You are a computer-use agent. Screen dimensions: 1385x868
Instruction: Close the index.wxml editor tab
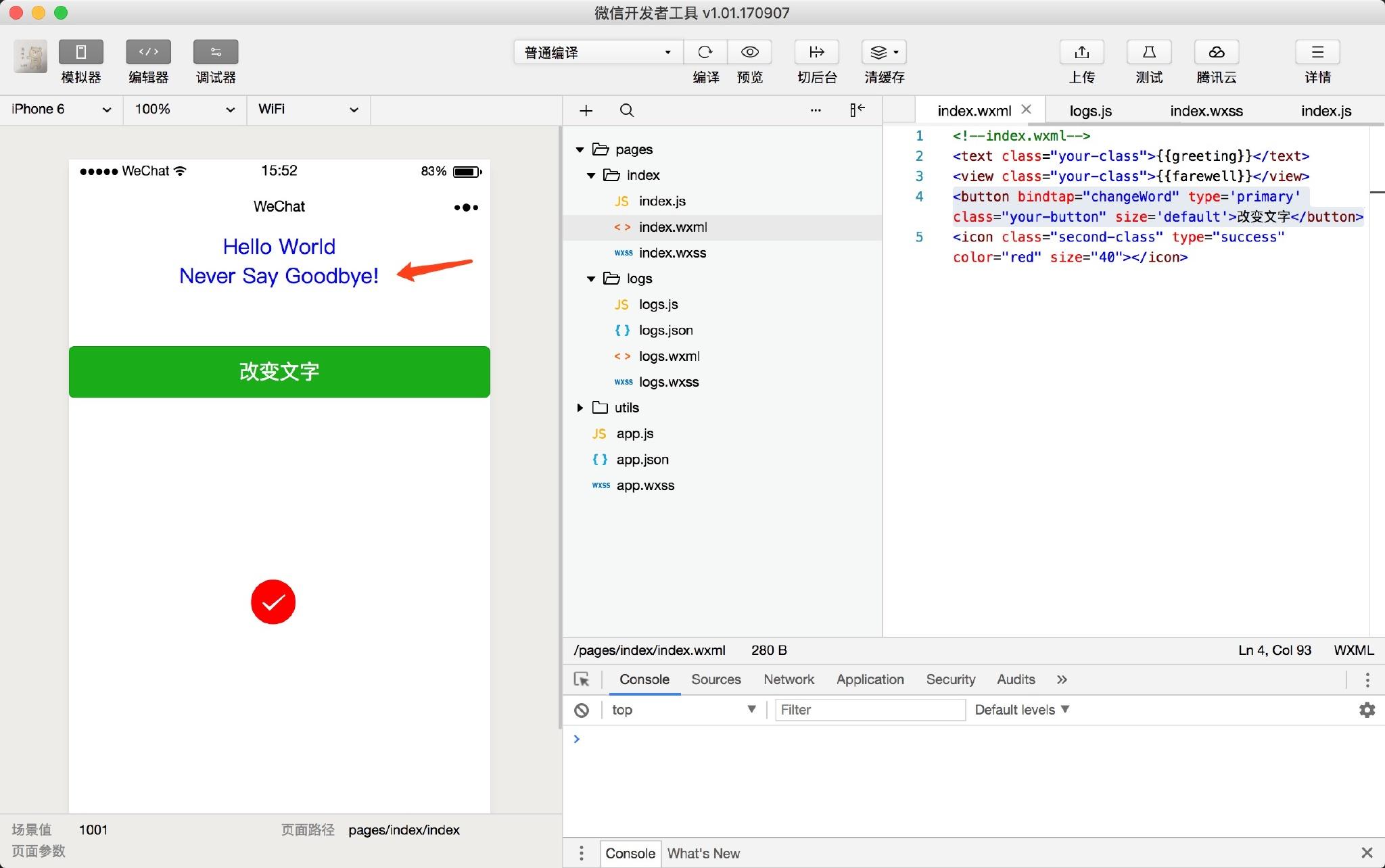click(1026, 109)
